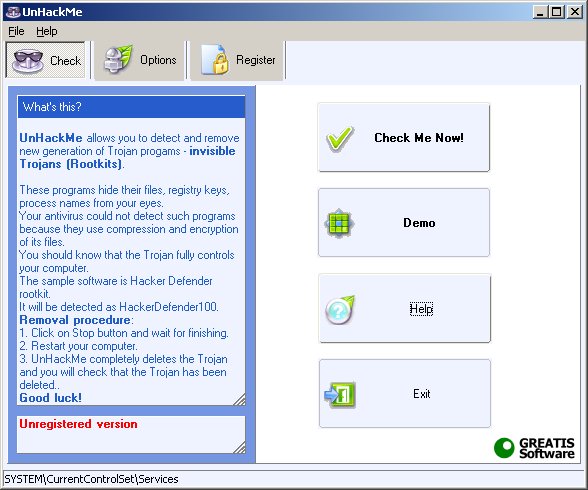This screenshot has height=490, width=588.
Task: Switch to the Options tab
Action: click(x=139, y=60)
